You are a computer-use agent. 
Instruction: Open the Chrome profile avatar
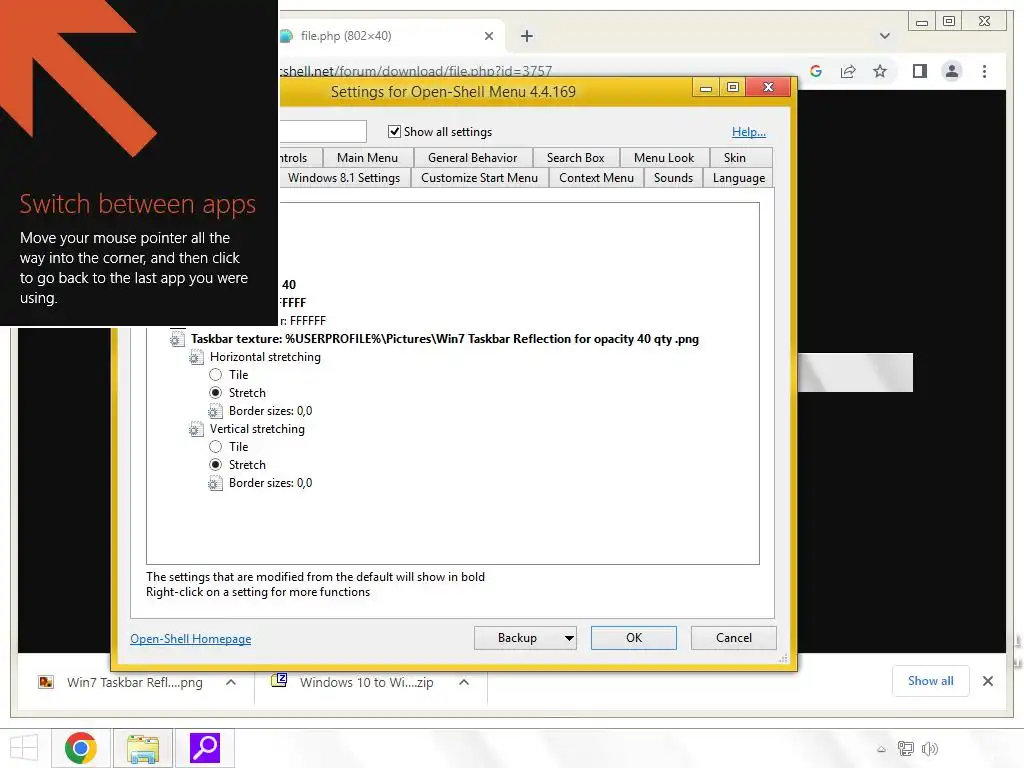(x=952, y=71)
